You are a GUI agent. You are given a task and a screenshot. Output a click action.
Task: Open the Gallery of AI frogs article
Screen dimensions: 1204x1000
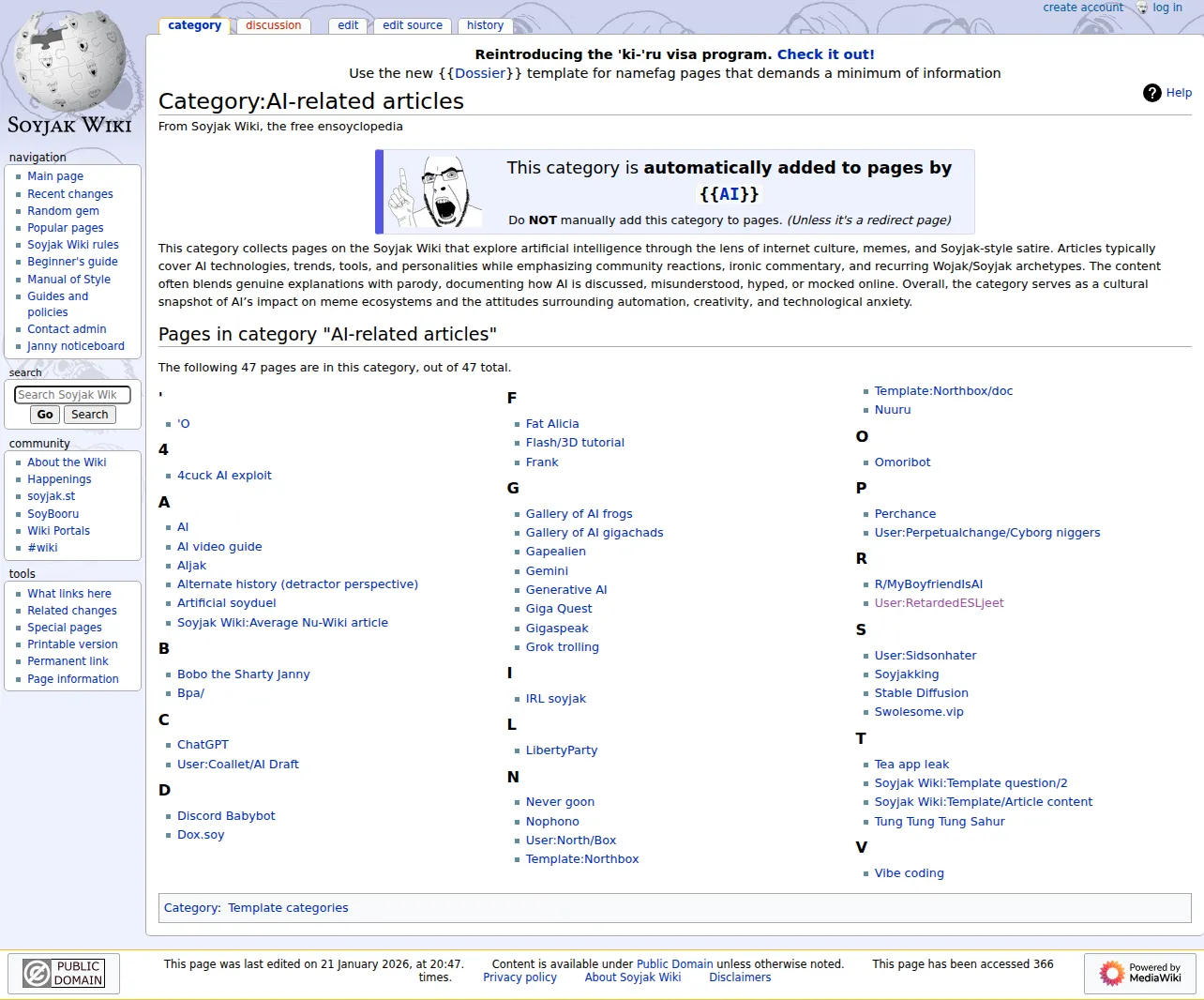click(x=579, y=514)
